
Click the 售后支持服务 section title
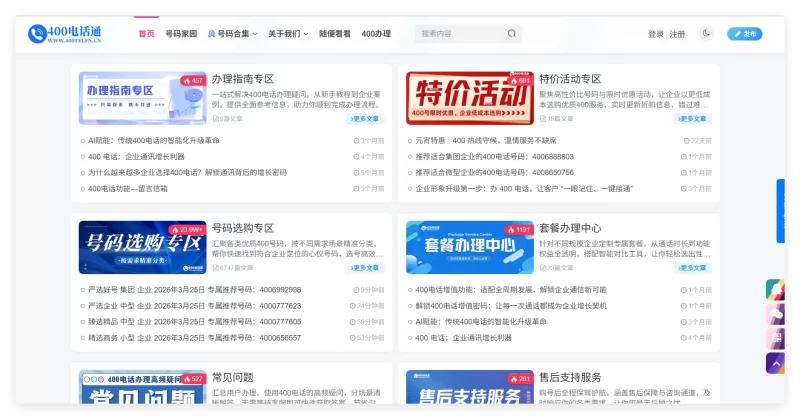[570, 377]
